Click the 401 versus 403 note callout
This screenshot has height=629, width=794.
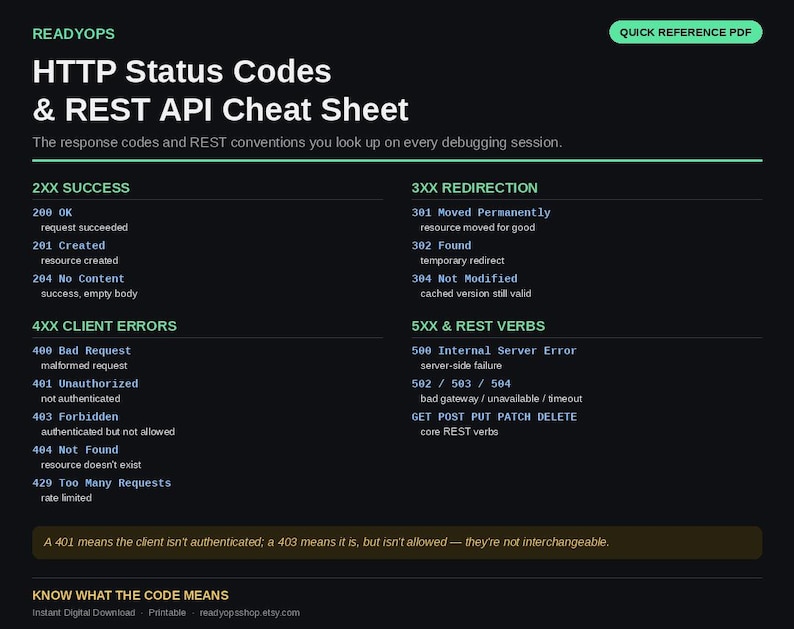397,542
